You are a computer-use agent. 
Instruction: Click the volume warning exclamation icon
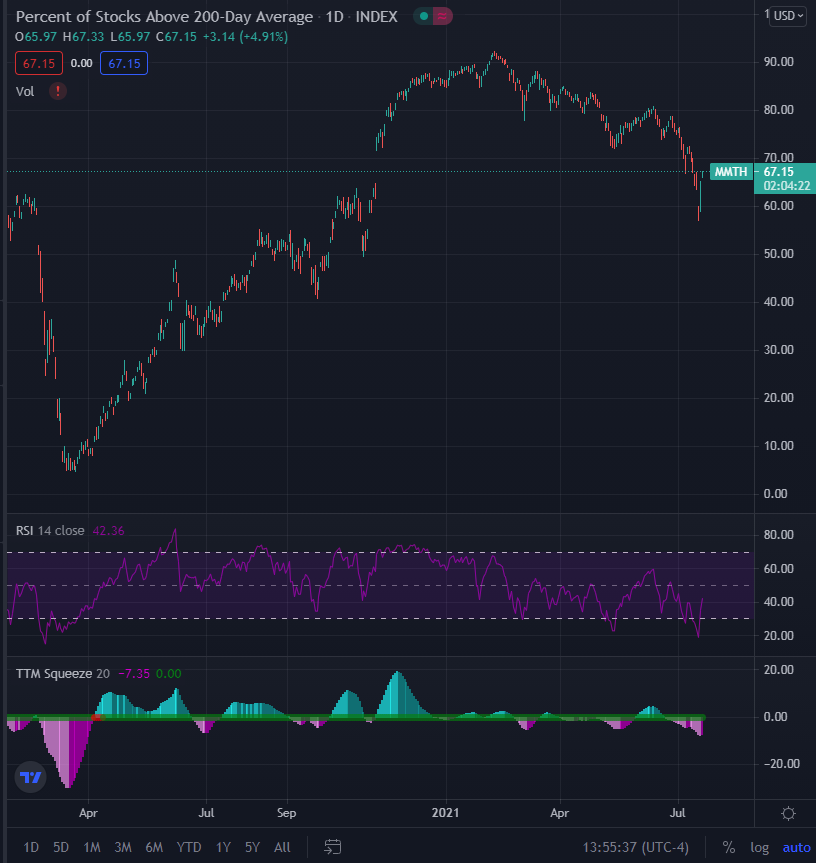58,91
